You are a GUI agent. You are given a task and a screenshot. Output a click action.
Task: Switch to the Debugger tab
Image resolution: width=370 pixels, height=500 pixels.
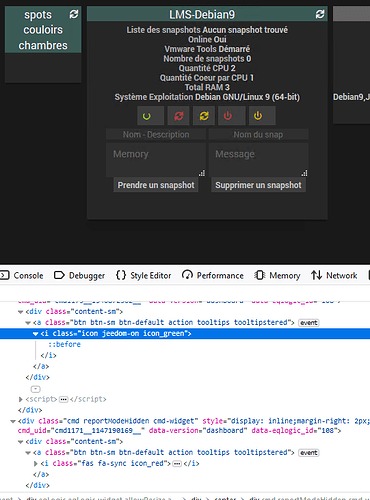tap(79, 275)
